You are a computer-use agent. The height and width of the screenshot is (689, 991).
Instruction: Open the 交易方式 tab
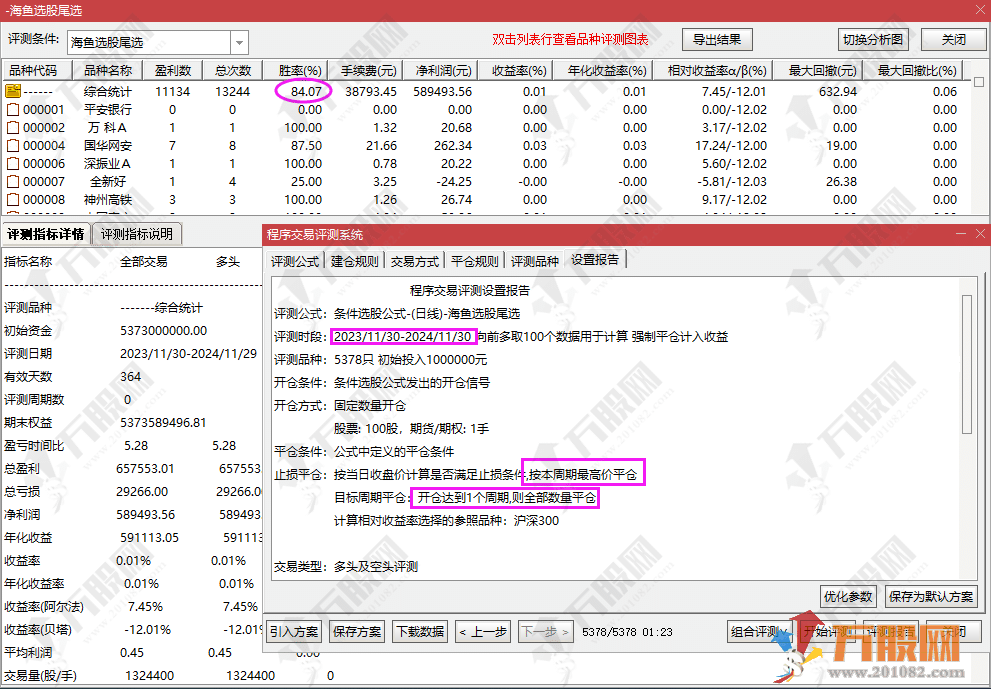[x=415, y=261]
